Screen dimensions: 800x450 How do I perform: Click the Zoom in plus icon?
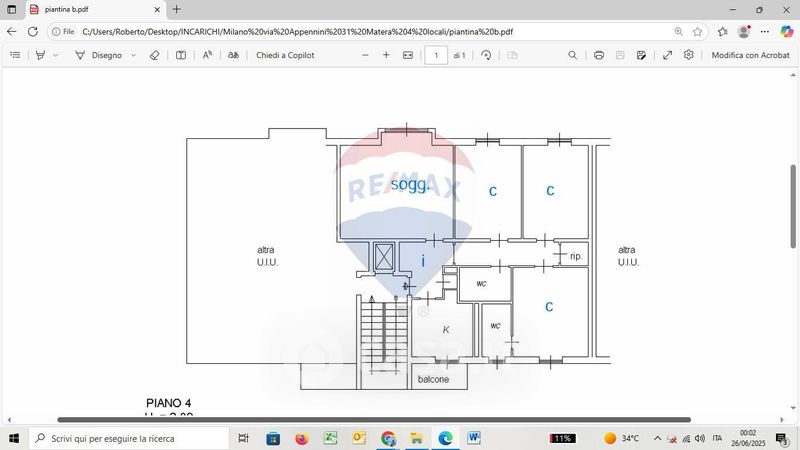click(x=386, y=55)
